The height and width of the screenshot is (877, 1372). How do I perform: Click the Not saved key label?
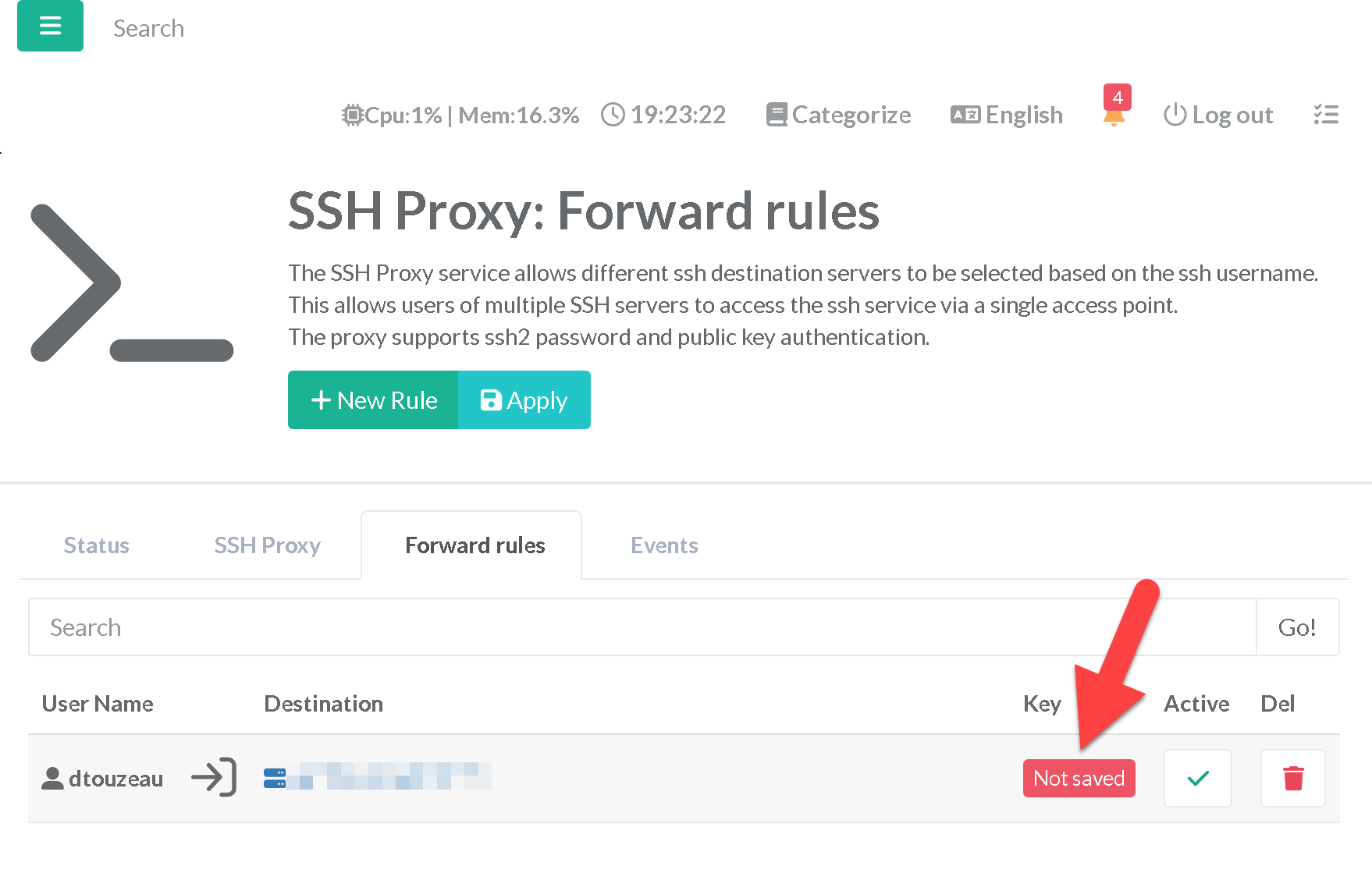coord(1079,778)
